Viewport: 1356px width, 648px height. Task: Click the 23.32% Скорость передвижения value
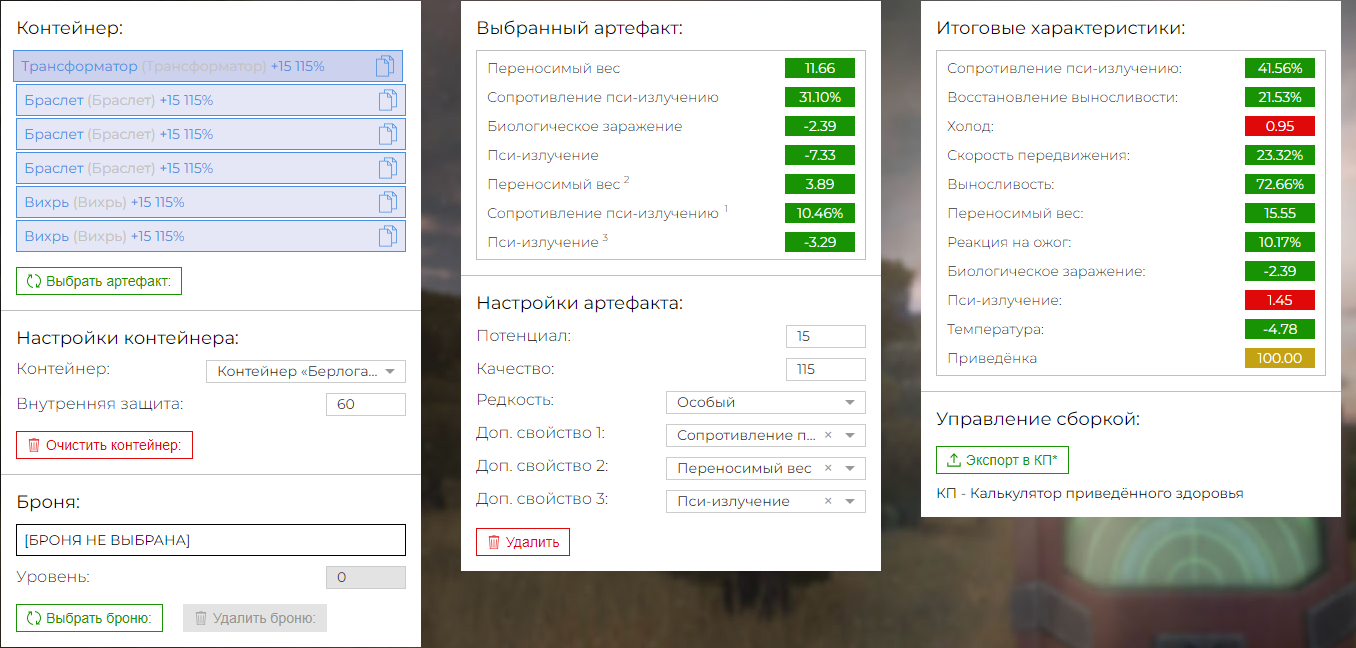[x=1280, y=155]
